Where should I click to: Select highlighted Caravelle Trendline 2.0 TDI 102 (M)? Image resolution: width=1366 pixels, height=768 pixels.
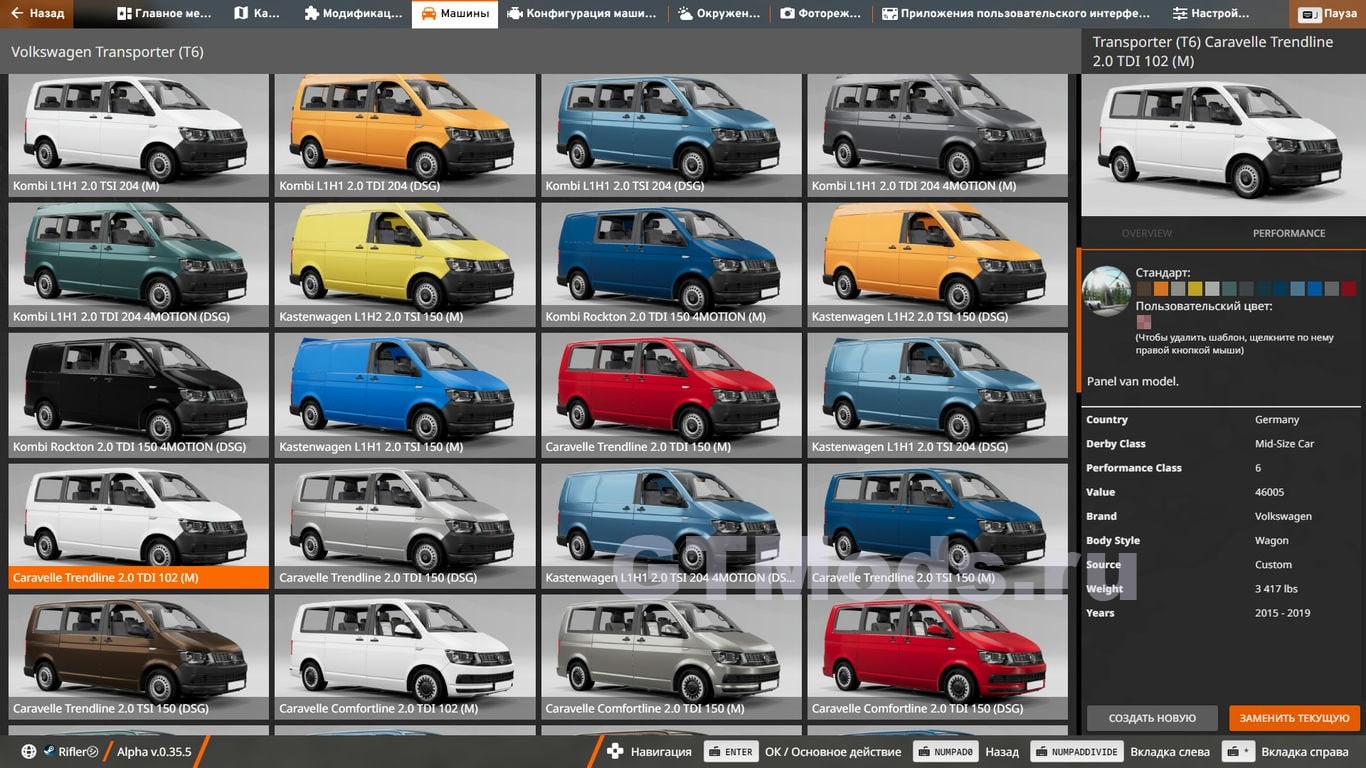(x=139, y=526)
